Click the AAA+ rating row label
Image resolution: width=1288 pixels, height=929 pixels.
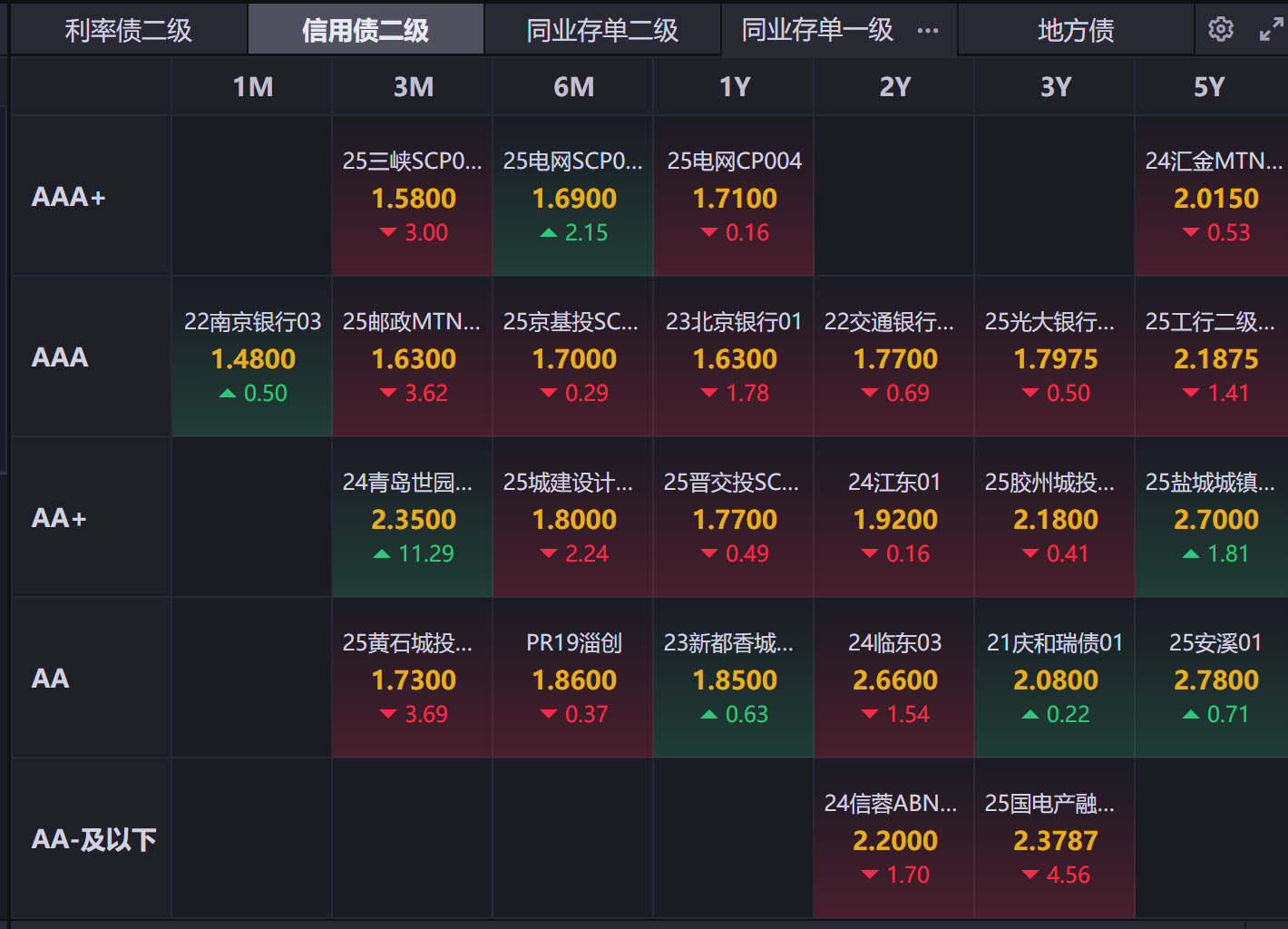(69, 197)
